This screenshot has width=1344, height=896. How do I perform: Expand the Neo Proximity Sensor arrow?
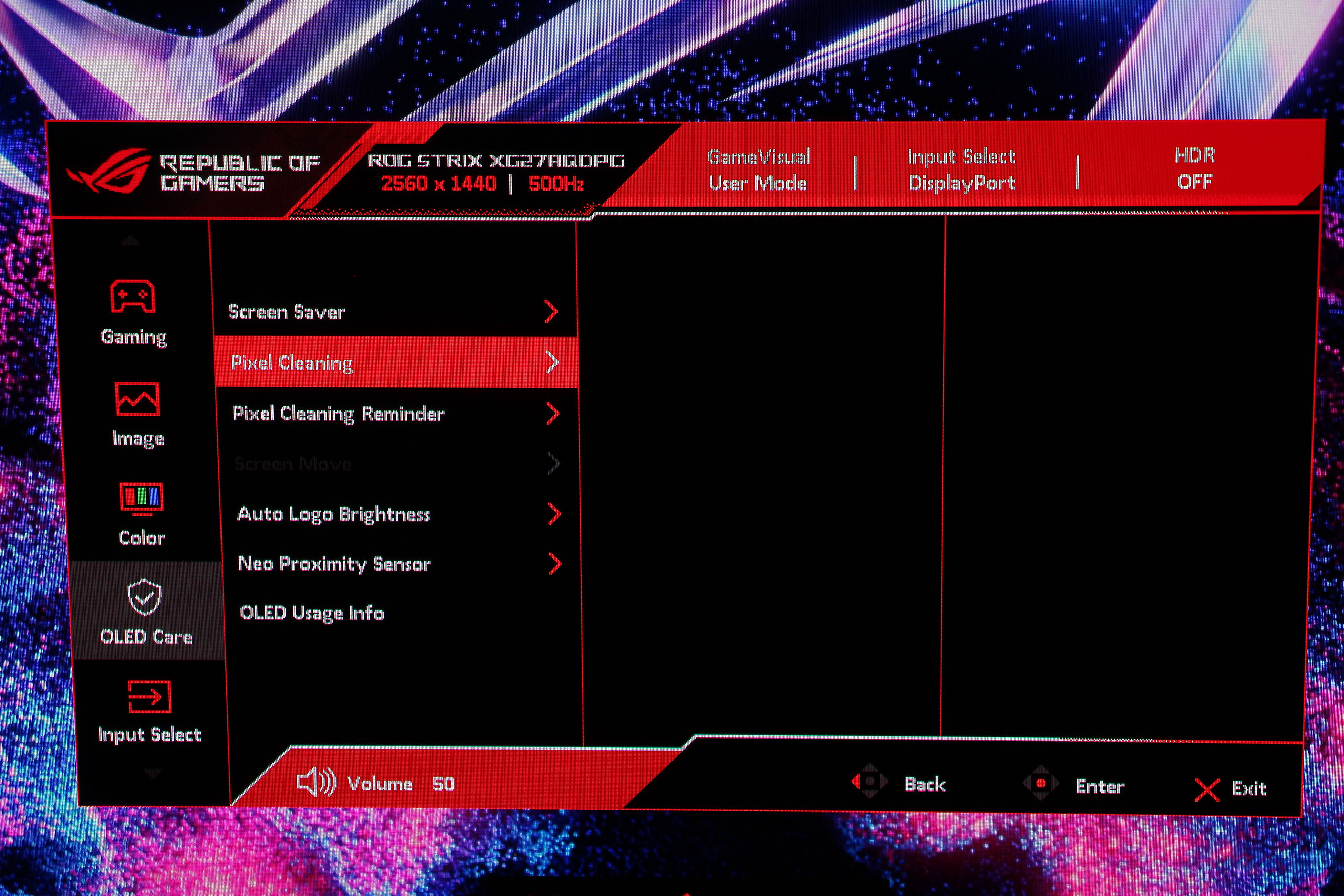555,563
